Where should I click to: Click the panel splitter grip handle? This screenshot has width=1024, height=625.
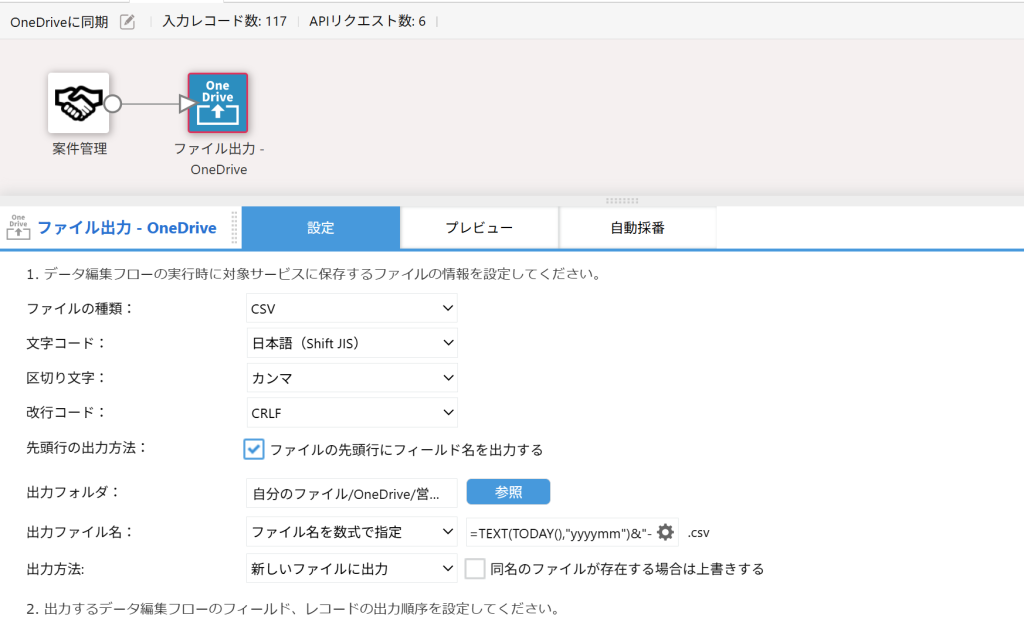[622, 200]
